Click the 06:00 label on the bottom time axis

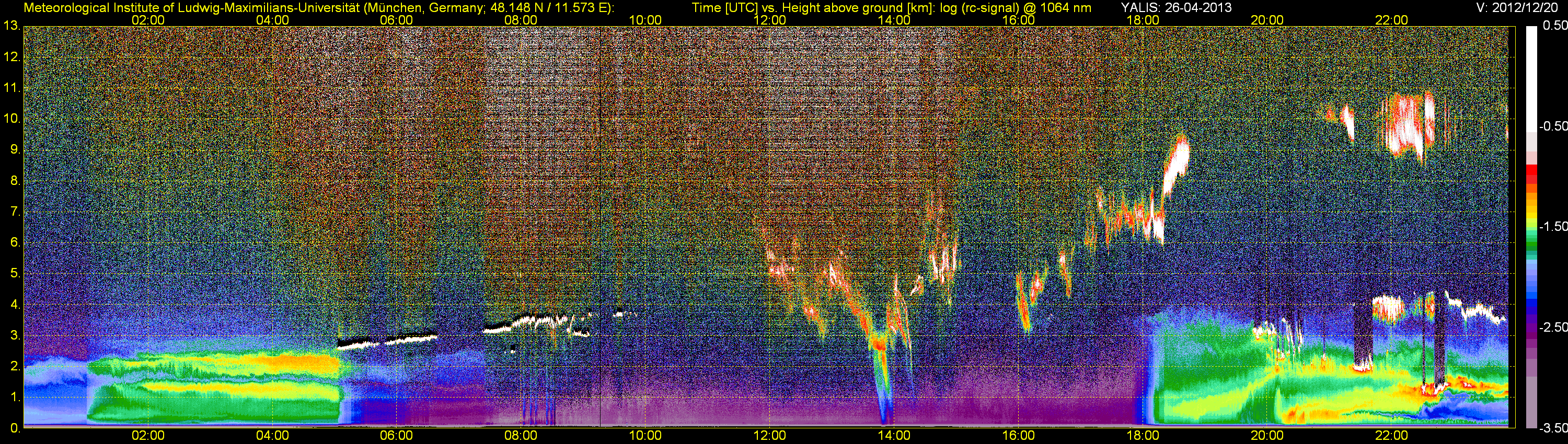396,436
